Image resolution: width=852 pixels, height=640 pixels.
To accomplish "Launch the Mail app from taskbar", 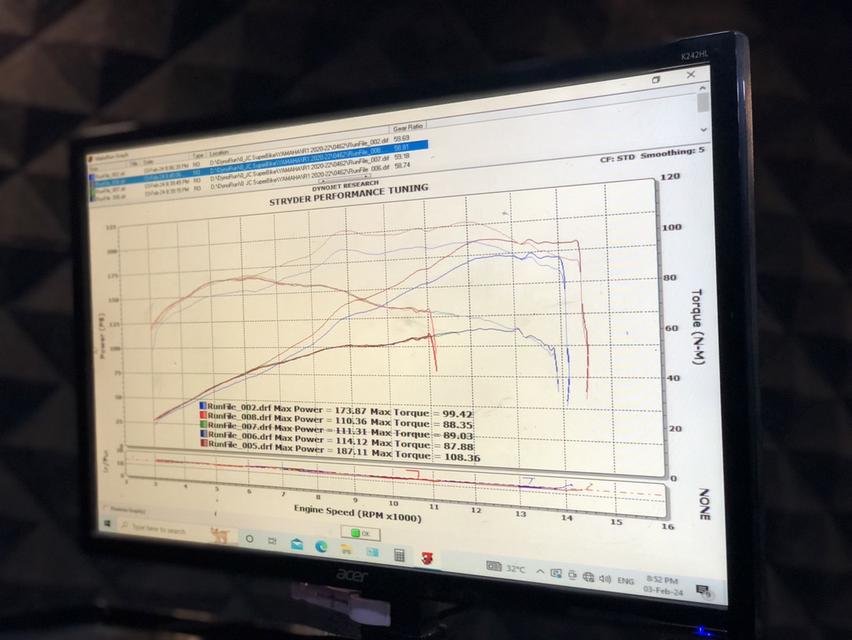I will (297, 543).
